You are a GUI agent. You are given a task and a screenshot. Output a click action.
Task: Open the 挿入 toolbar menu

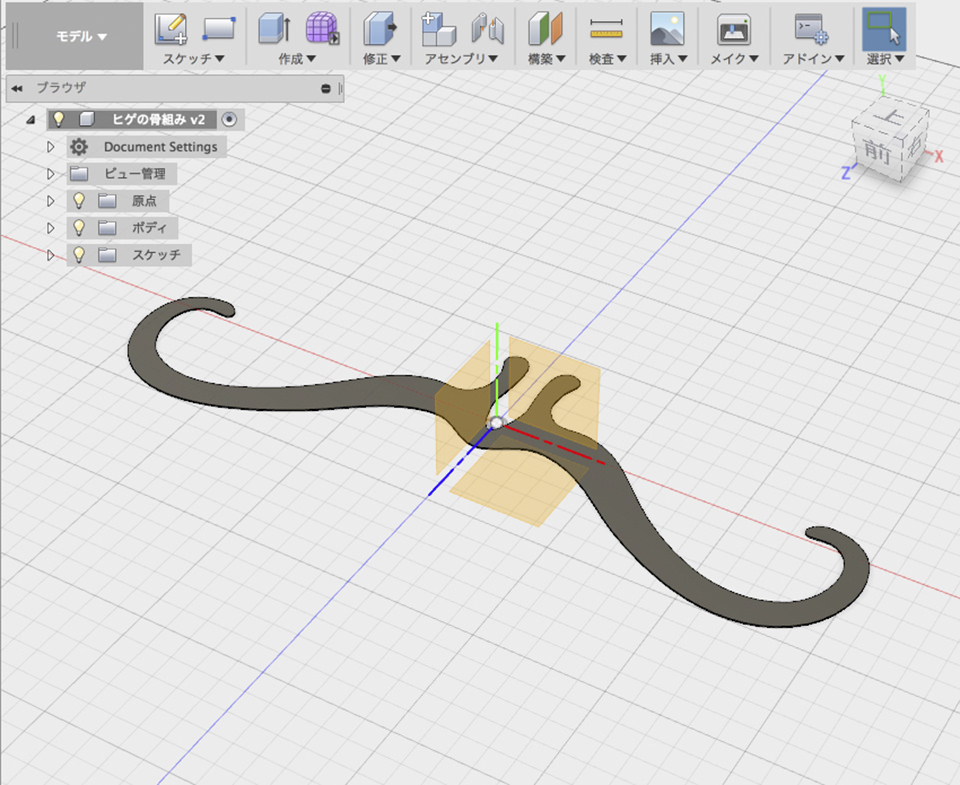[669, 59]
